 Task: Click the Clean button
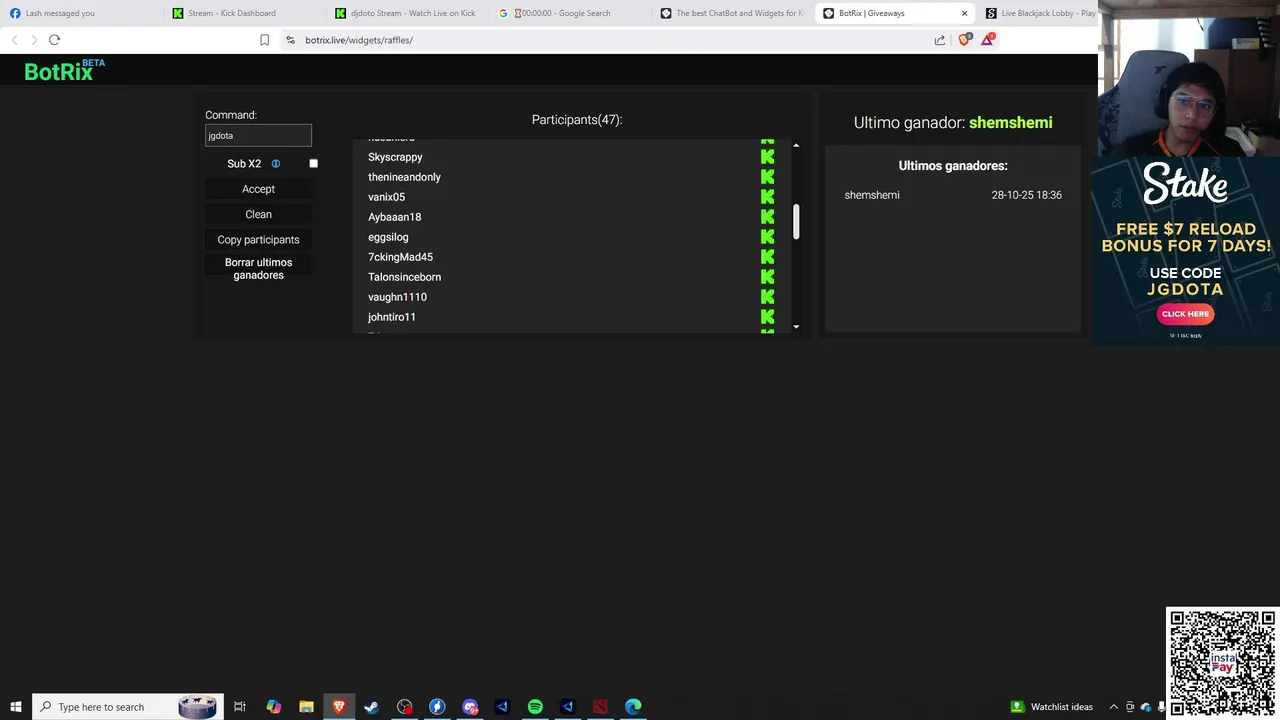click(258, 214)
